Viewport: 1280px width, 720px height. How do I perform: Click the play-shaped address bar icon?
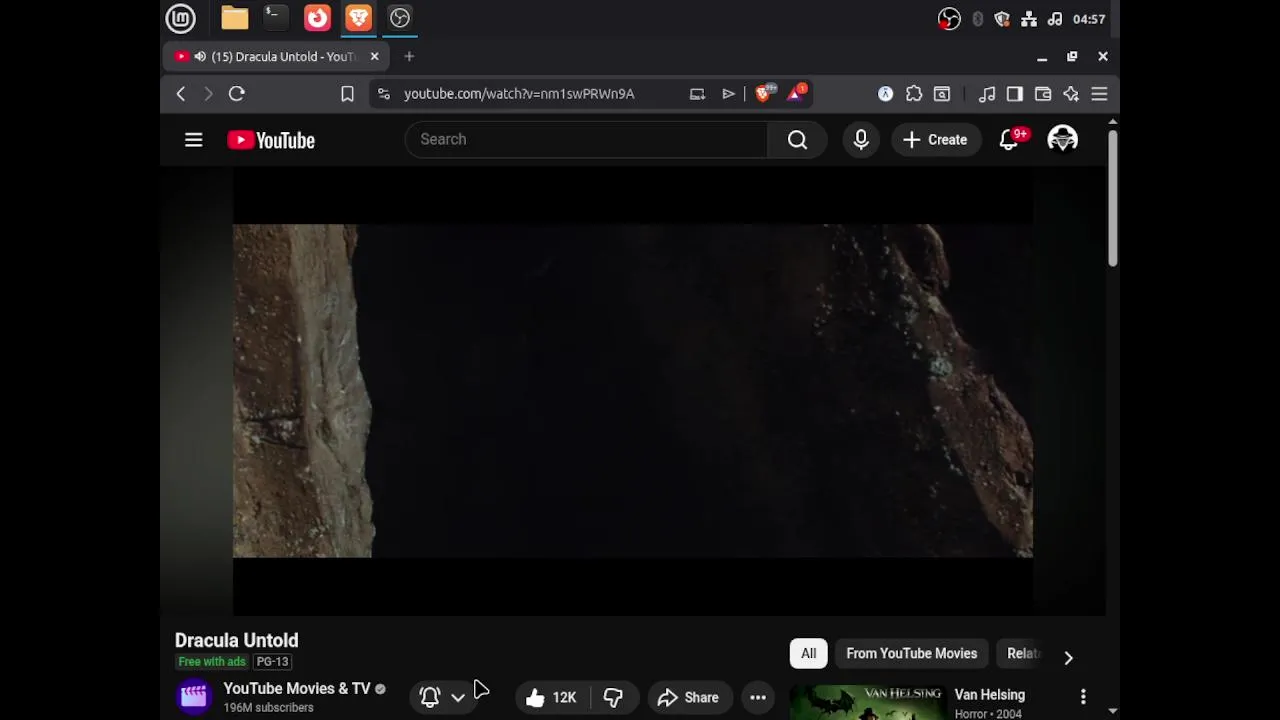tap(728, 94)
